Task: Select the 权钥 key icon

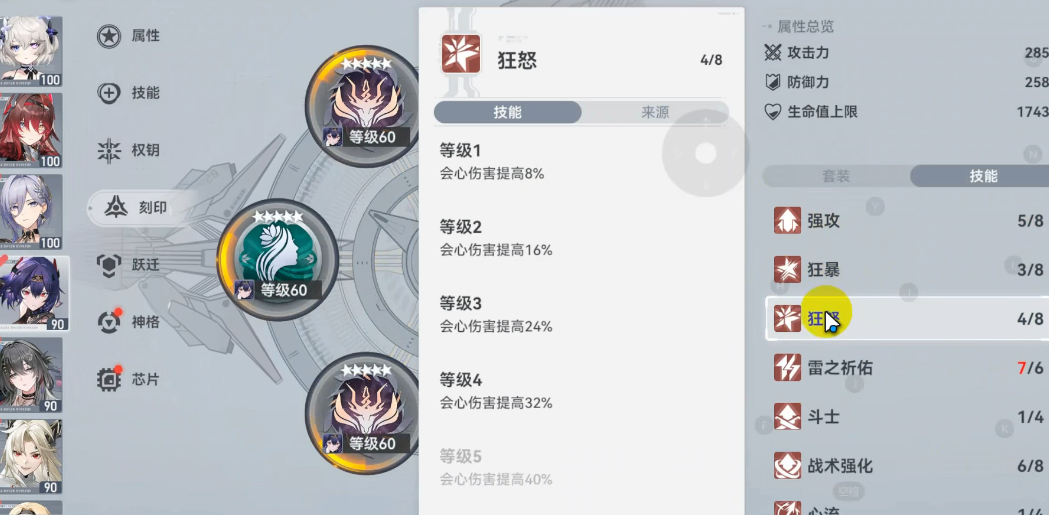Action: [x=109, y=151]
